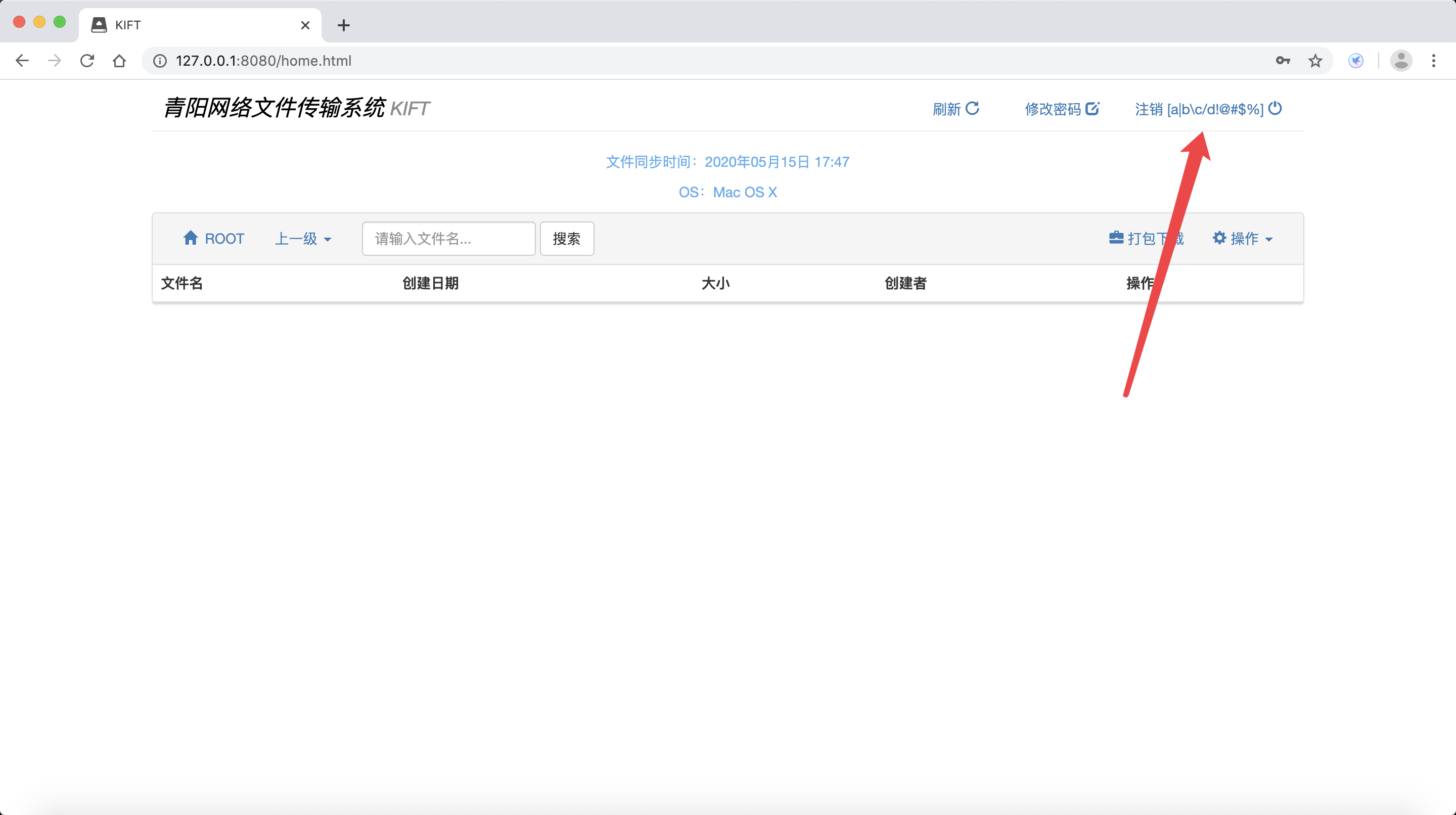The image size is (1456, 815).
Task: Open the browser home page button
Action: click(x=119, y=61)
